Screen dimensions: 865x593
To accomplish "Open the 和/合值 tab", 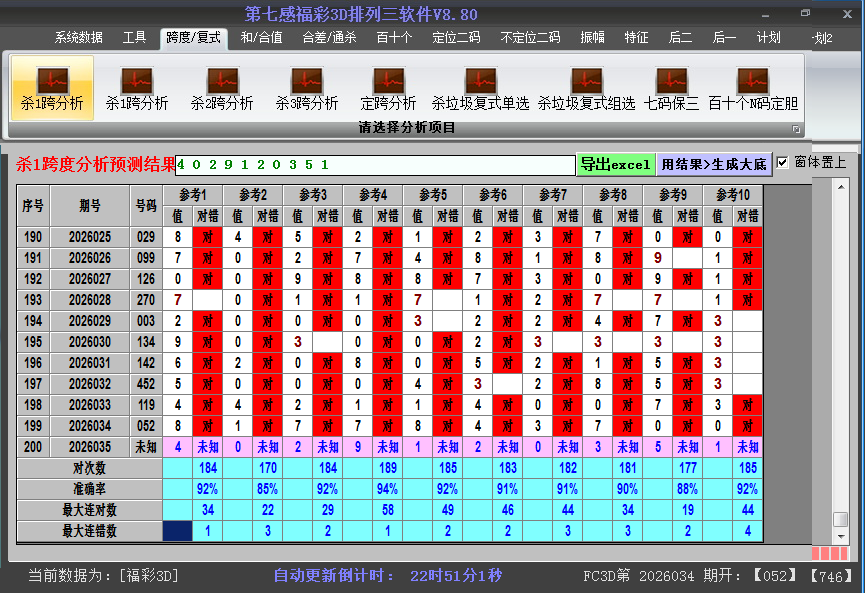I will click(x=261, y=38).
